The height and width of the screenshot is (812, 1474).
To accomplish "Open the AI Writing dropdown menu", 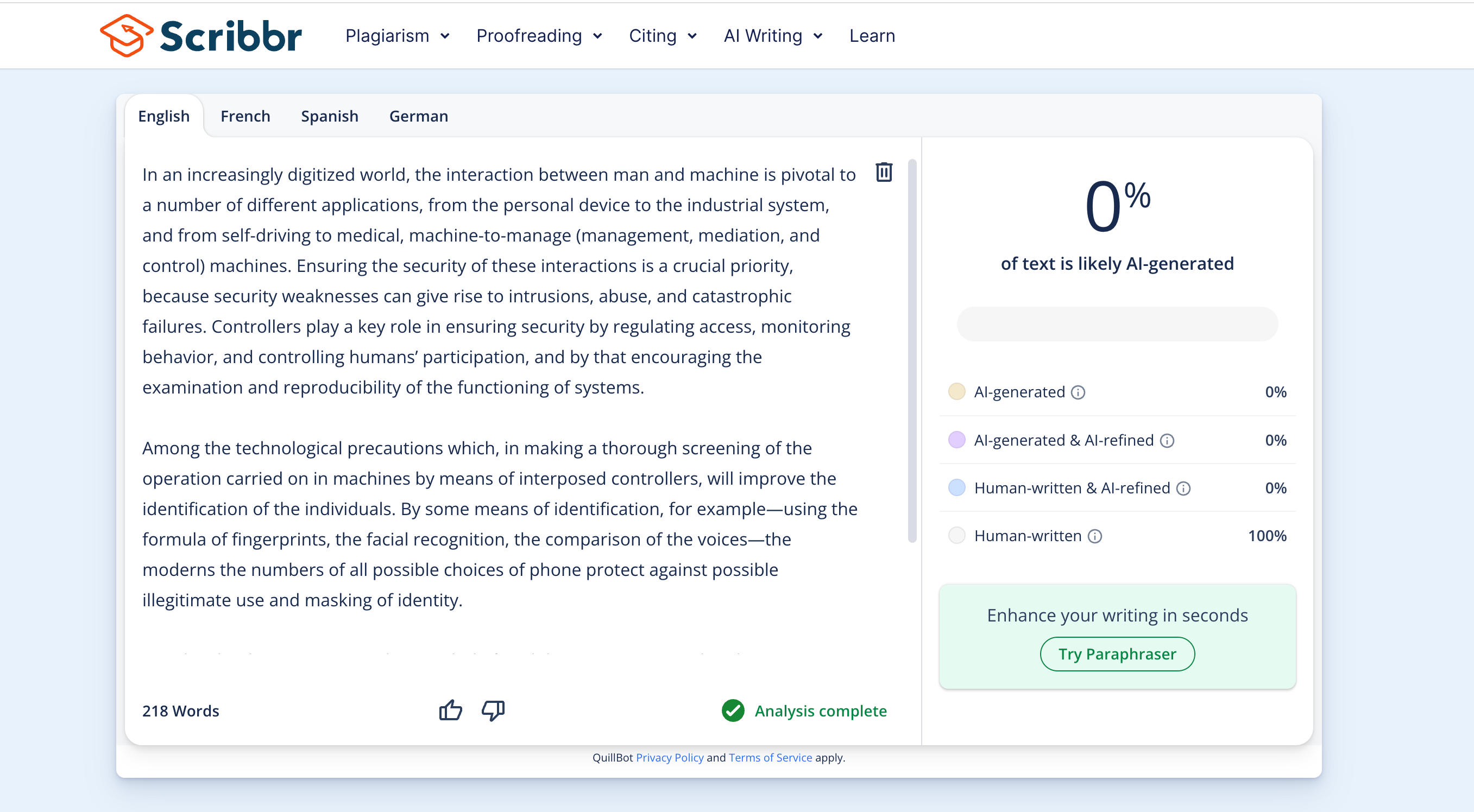I will coord(772,35).
